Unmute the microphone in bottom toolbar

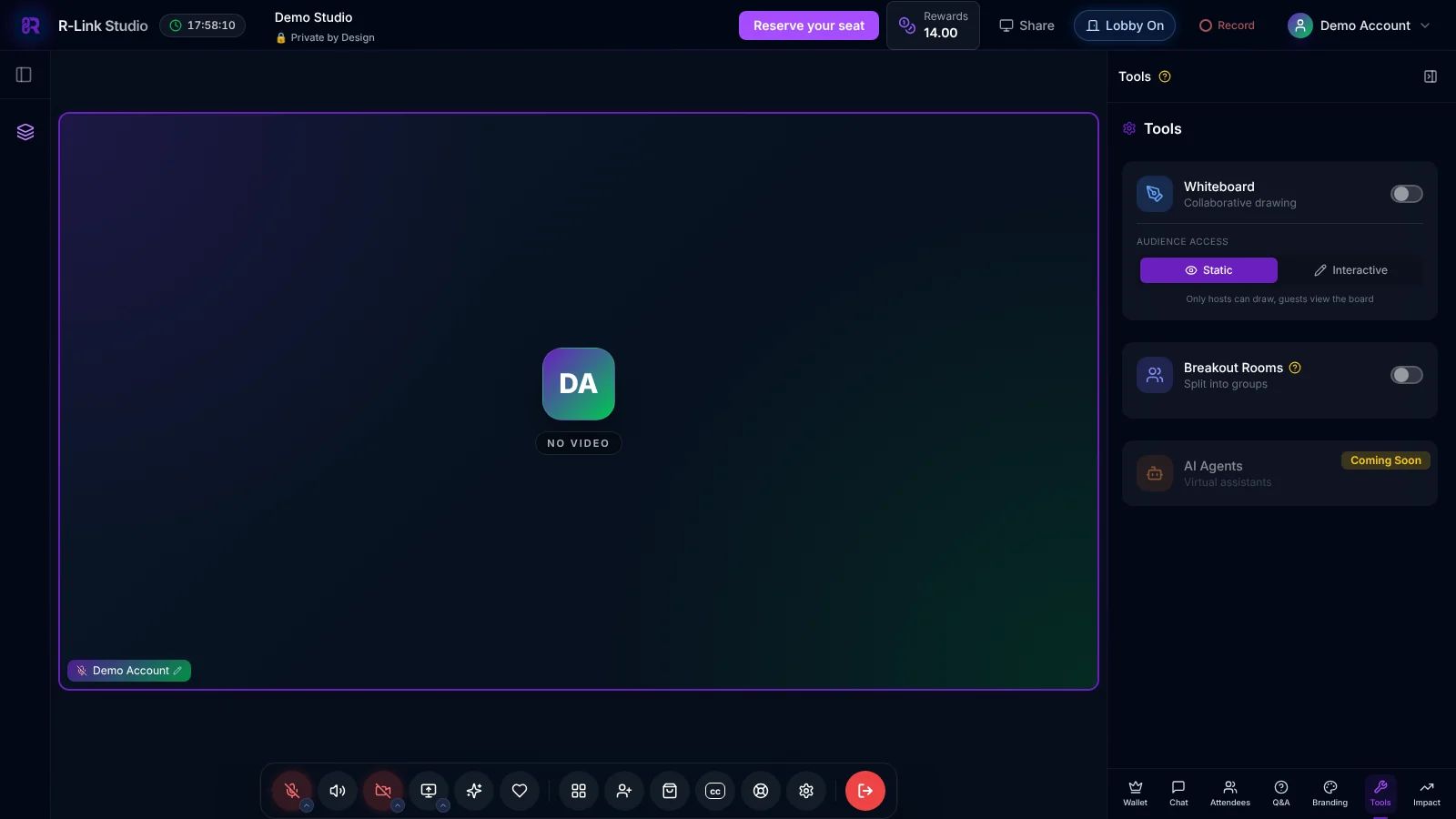point(292,791)
